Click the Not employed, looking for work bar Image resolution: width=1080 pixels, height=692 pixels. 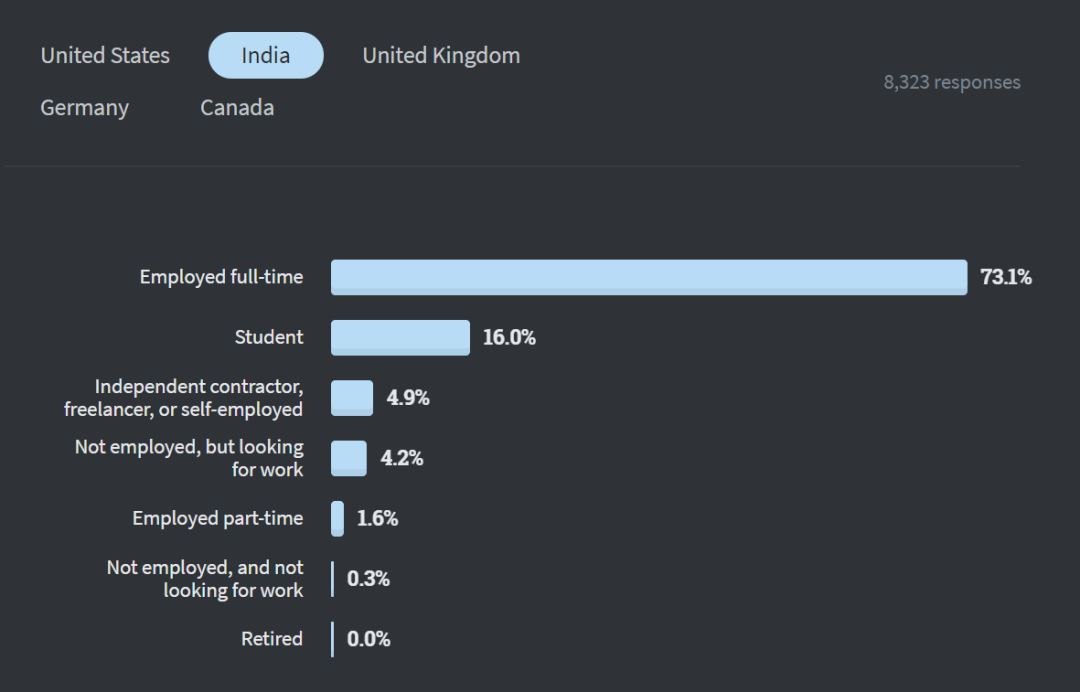(x=349, y=458)
